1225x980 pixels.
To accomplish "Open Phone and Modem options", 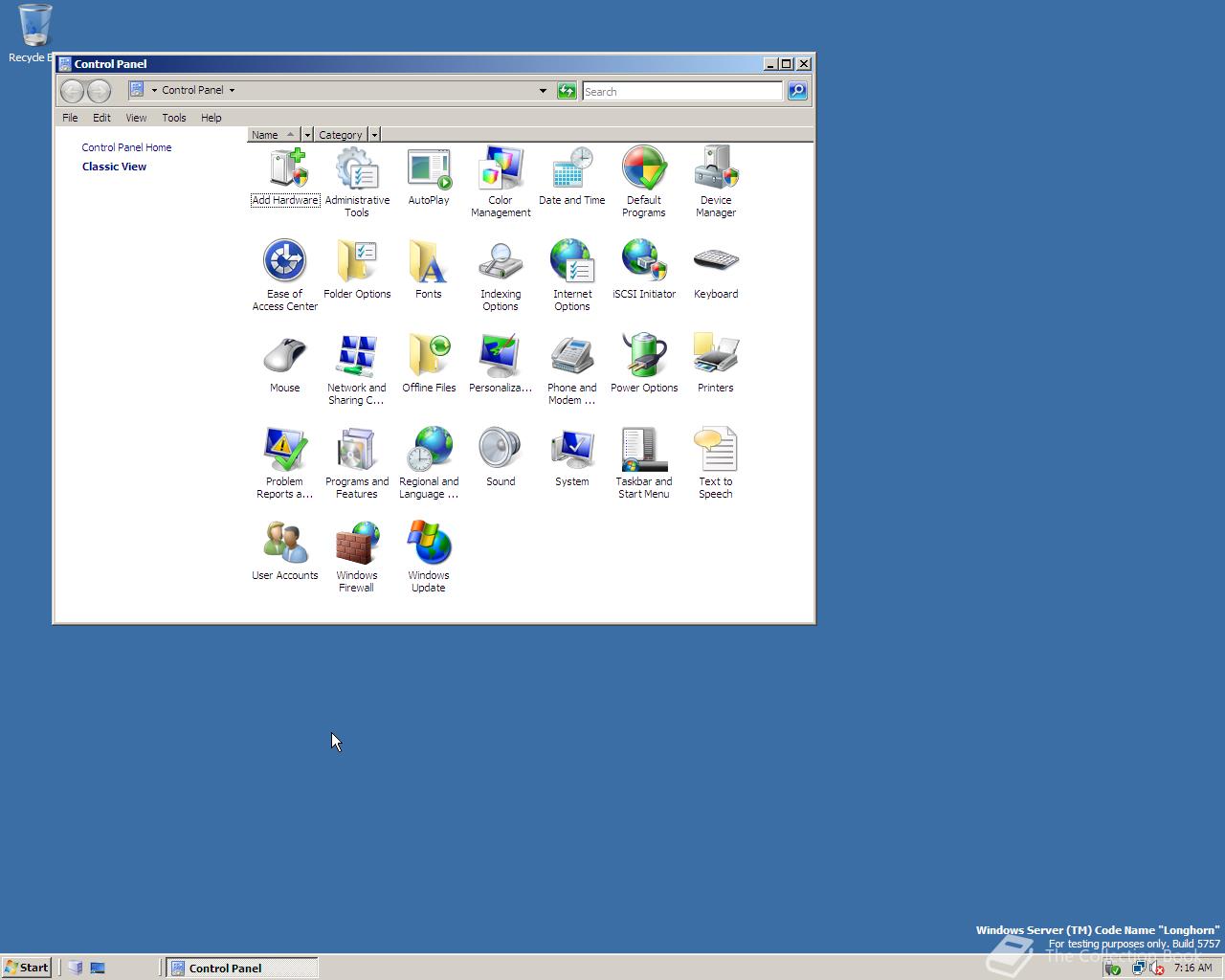I will (x=572, y=369).
